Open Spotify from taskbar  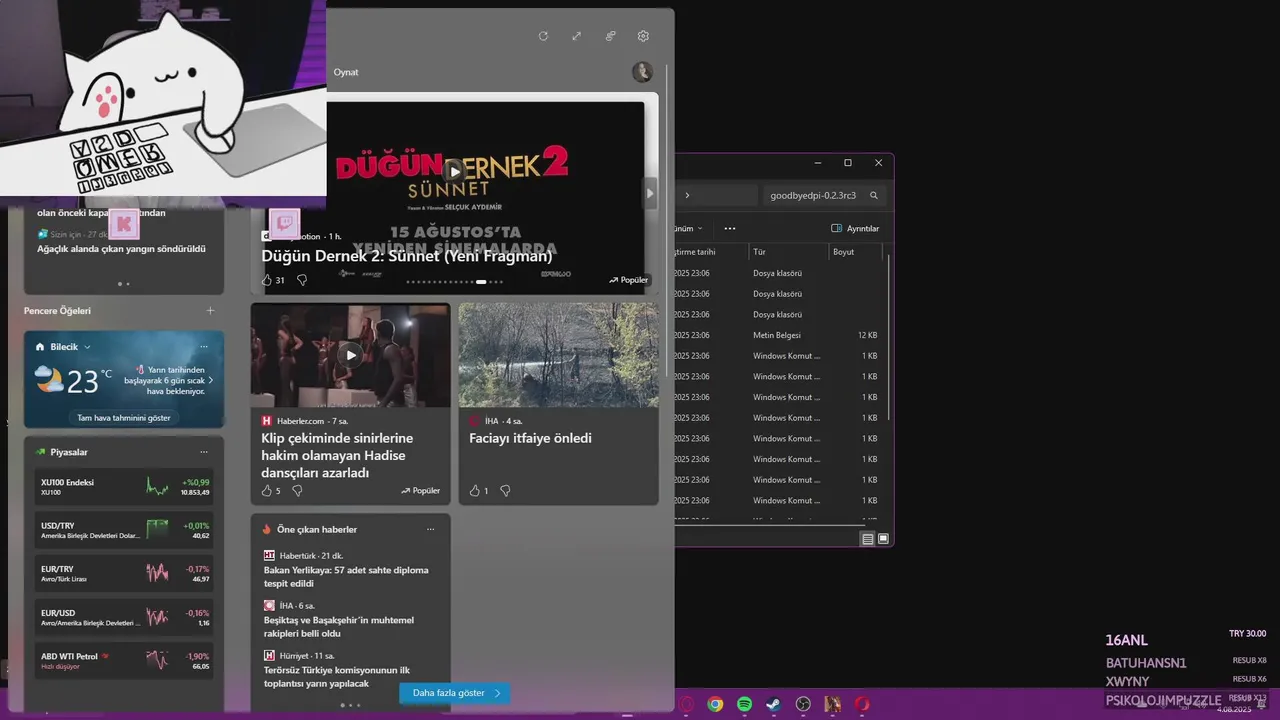click(x=744, y=704)
